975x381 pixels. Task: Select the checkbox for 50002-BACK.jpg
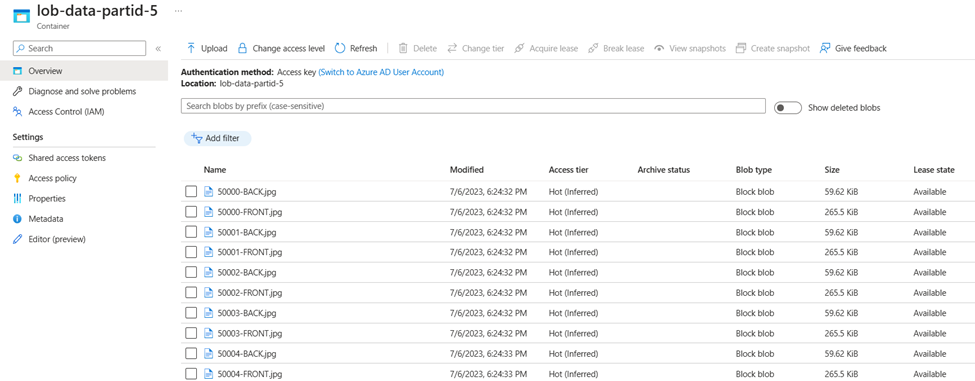[191, 273]
